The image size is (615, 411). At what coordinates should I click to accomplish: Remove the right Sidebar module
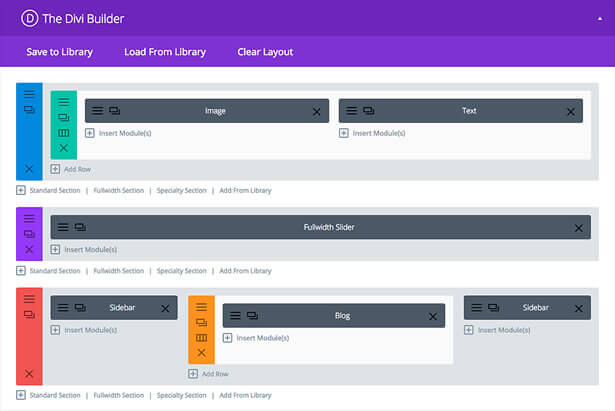[579, 309]
